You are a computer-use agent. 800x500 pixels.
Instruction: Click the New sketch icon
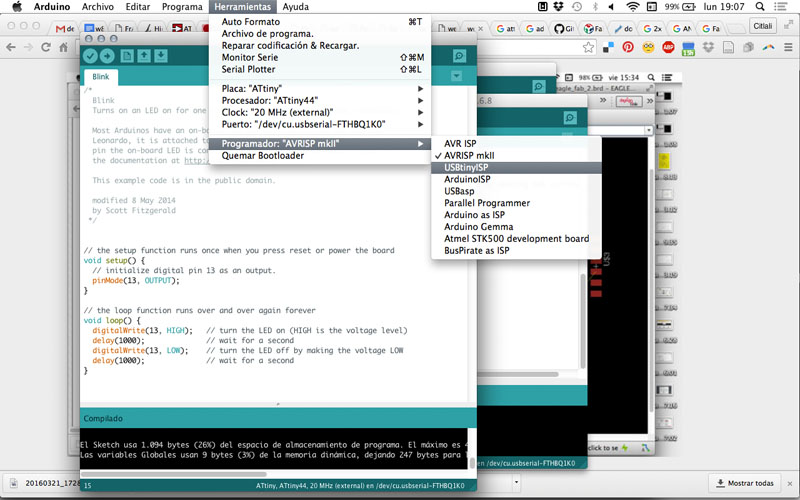(127, 56)
